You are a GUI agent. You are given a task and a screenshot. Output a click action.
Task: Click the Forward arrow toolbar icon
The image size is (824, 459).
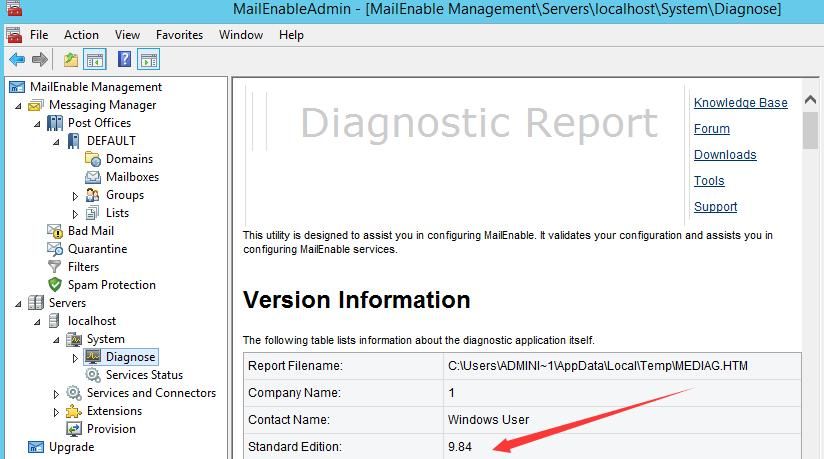point(40,59)
